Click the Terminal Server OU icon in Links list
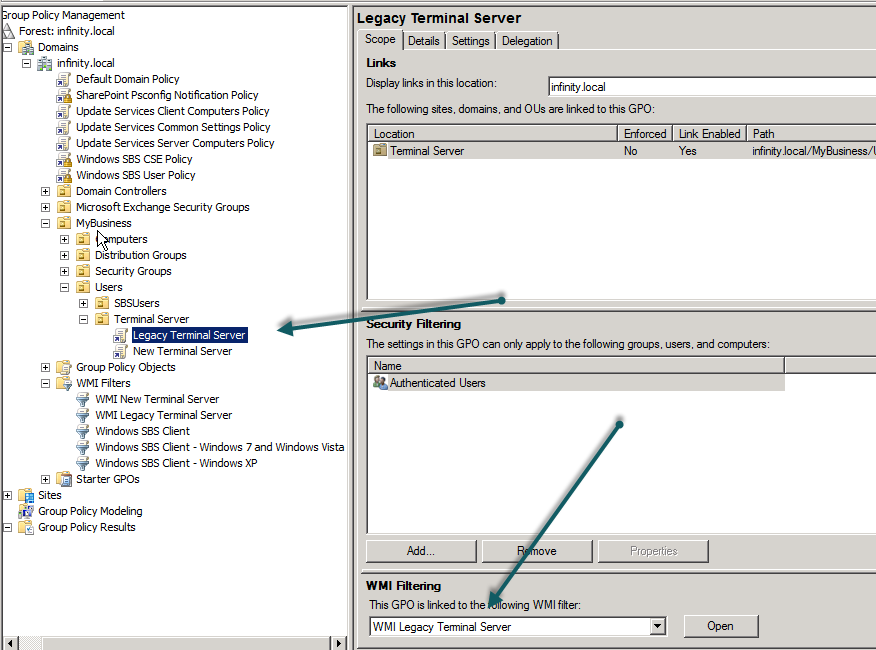876x650 pixels. (x=380, y=151)
